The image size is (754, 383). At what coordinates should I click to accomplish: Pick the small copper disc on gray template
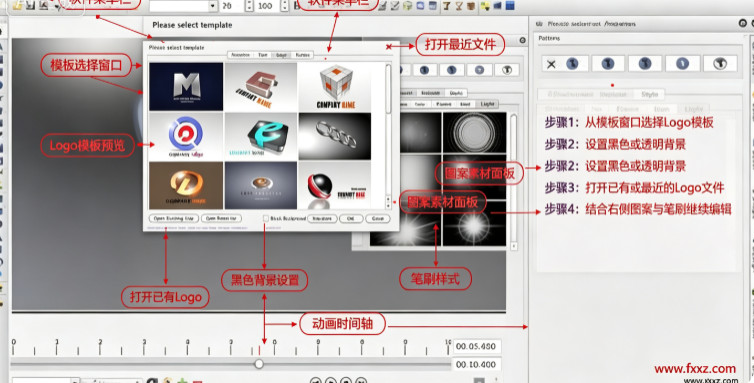tap(261, 185)
